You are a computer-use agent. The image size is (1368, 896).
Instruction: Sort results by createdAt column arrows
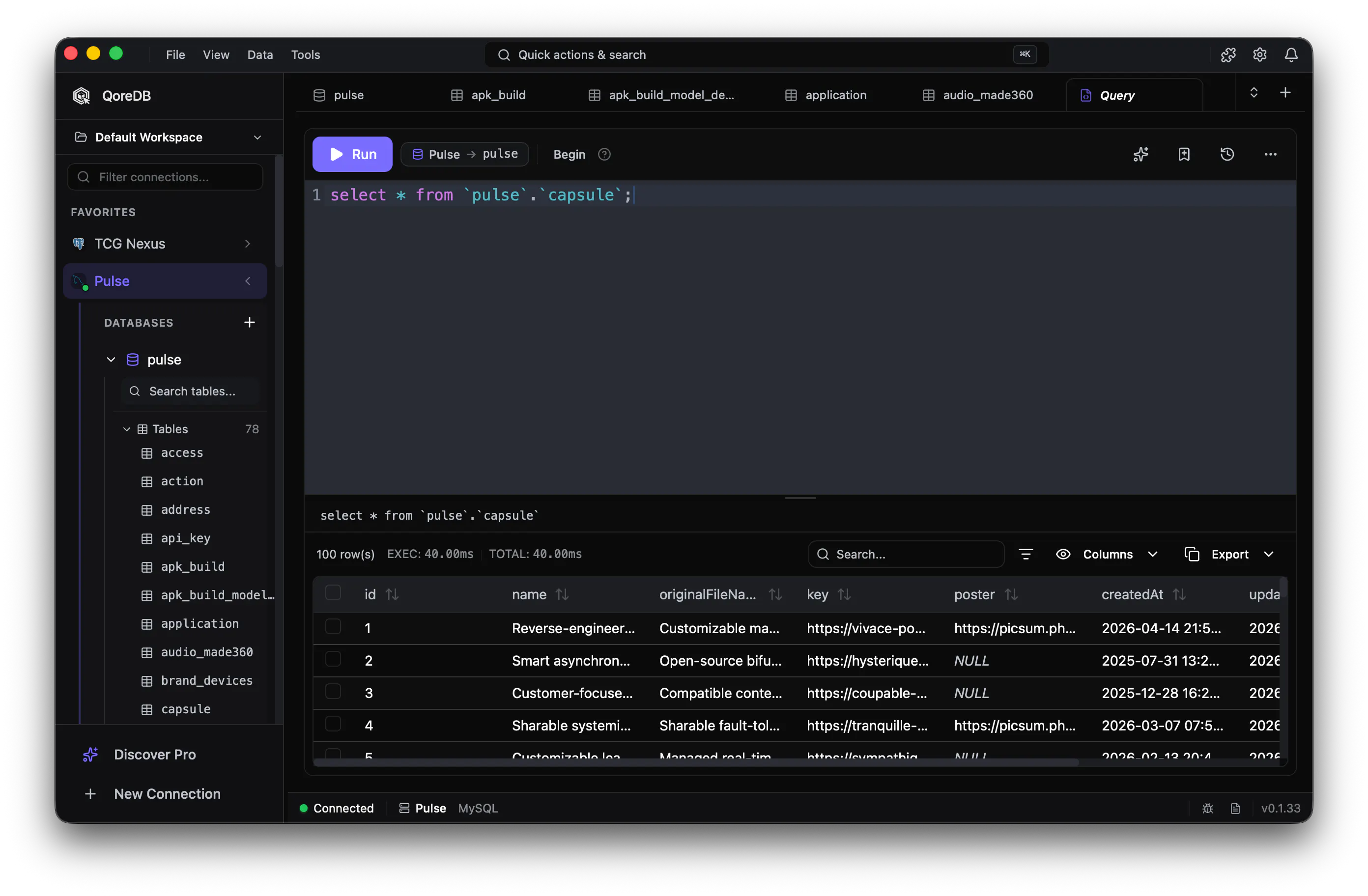coord(1179,594)
